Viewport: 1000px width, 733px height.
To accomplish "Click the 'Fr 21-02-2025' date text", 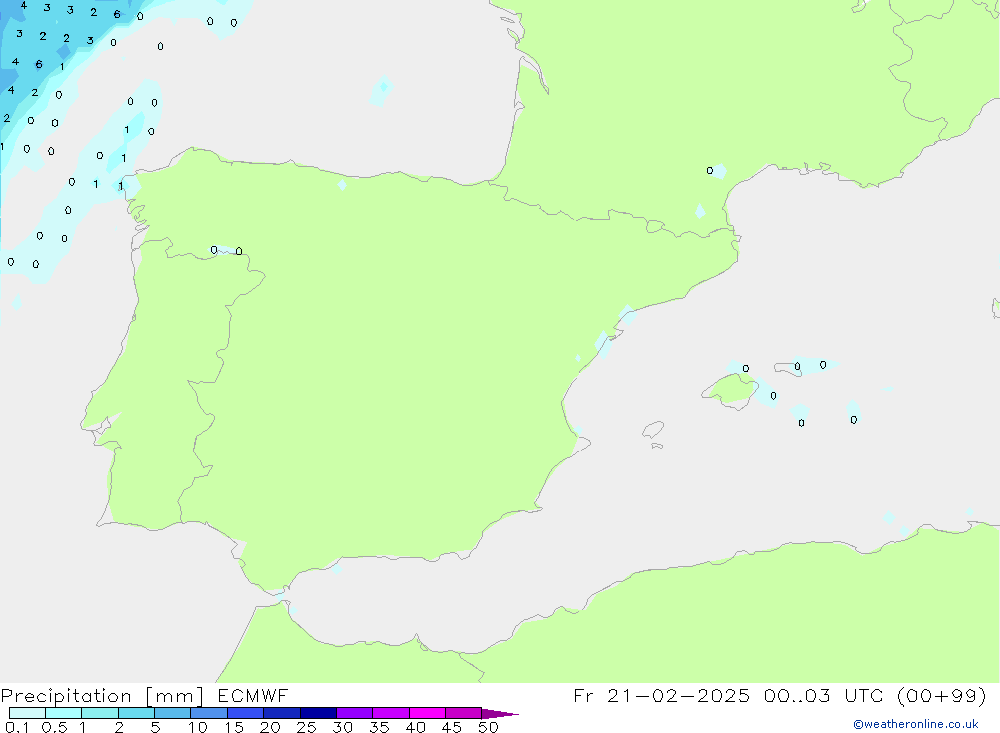I will click(661, 695).
